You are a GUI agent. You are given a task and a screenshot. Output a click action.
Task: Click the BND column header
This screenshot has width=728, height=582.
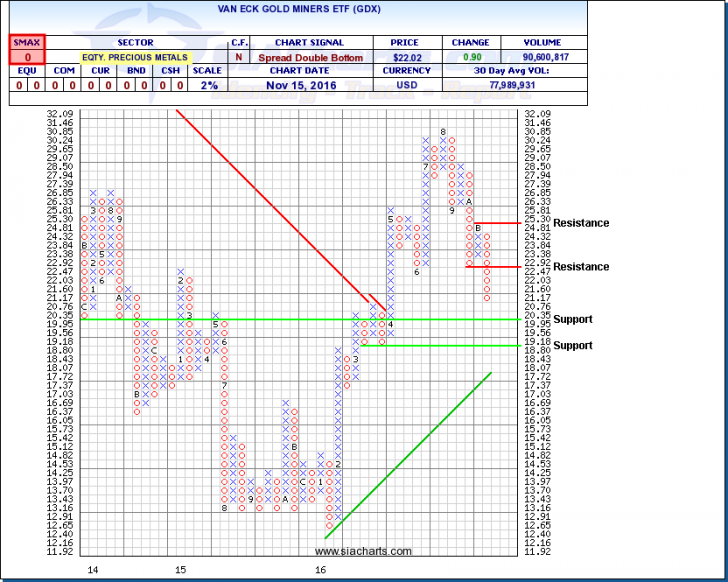click(x=132, y=71)
